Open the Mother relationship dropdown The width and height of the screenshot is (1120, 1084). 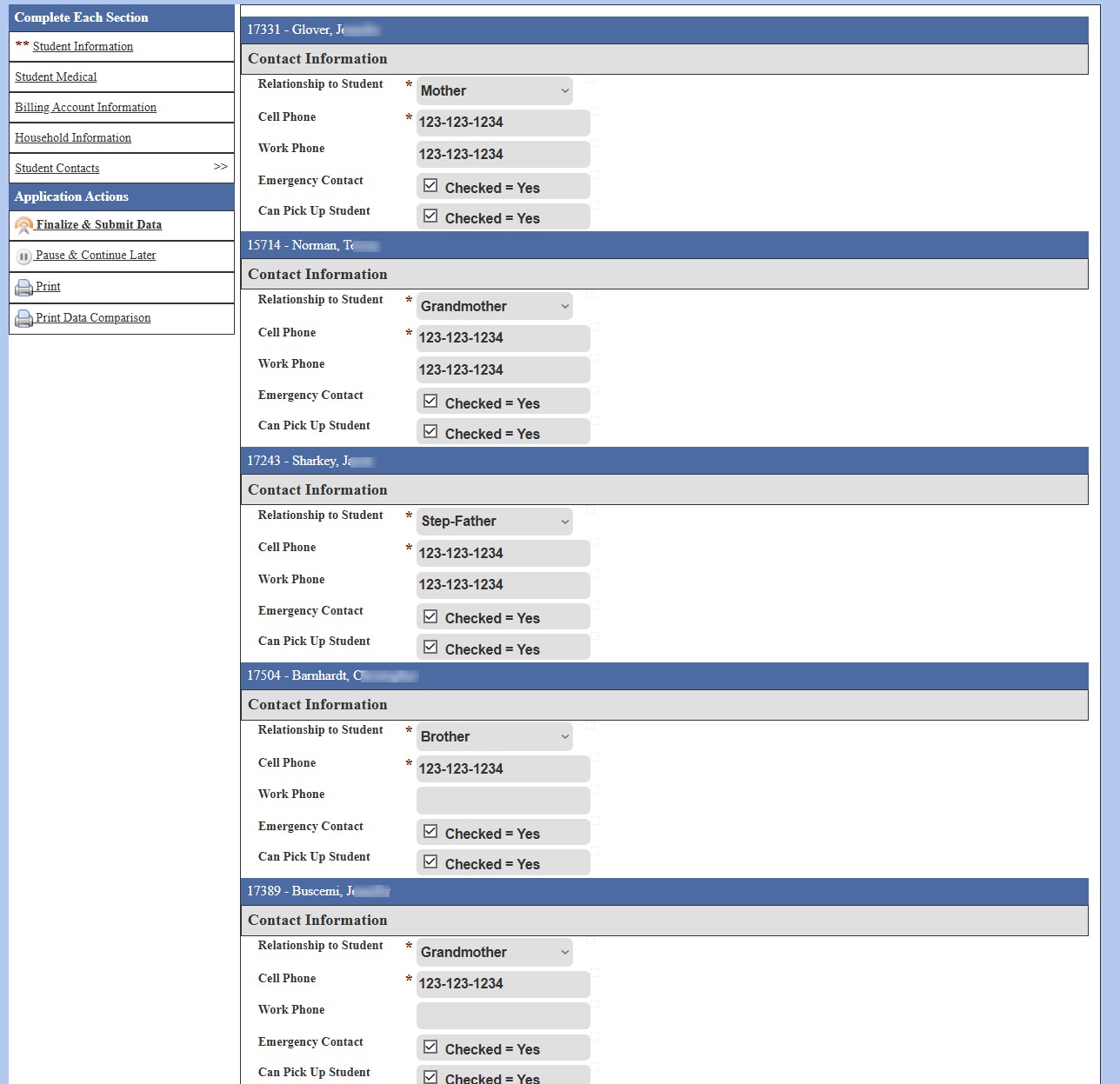coord(495,90)
